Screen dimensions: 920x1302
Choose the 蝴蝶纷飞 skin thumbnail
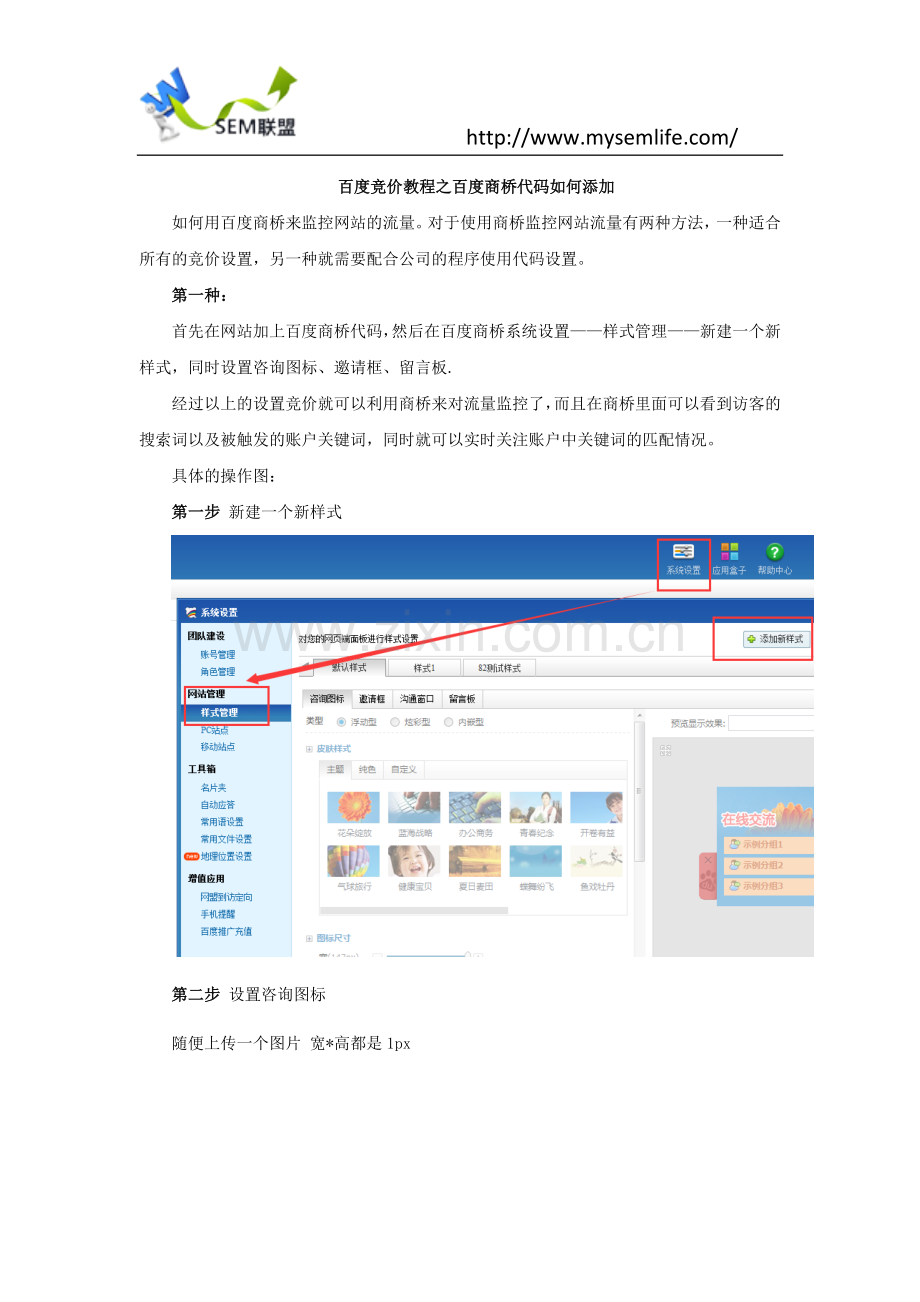536,861
